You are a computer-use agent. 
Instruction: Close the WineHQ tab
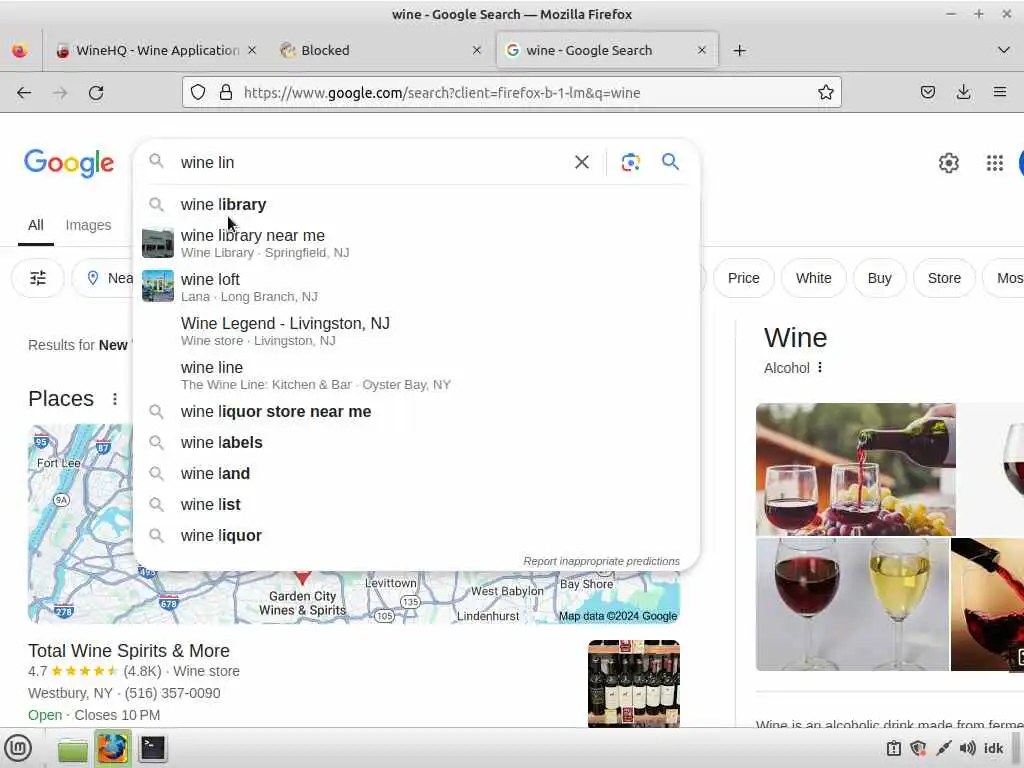click(x=252, y=50)
